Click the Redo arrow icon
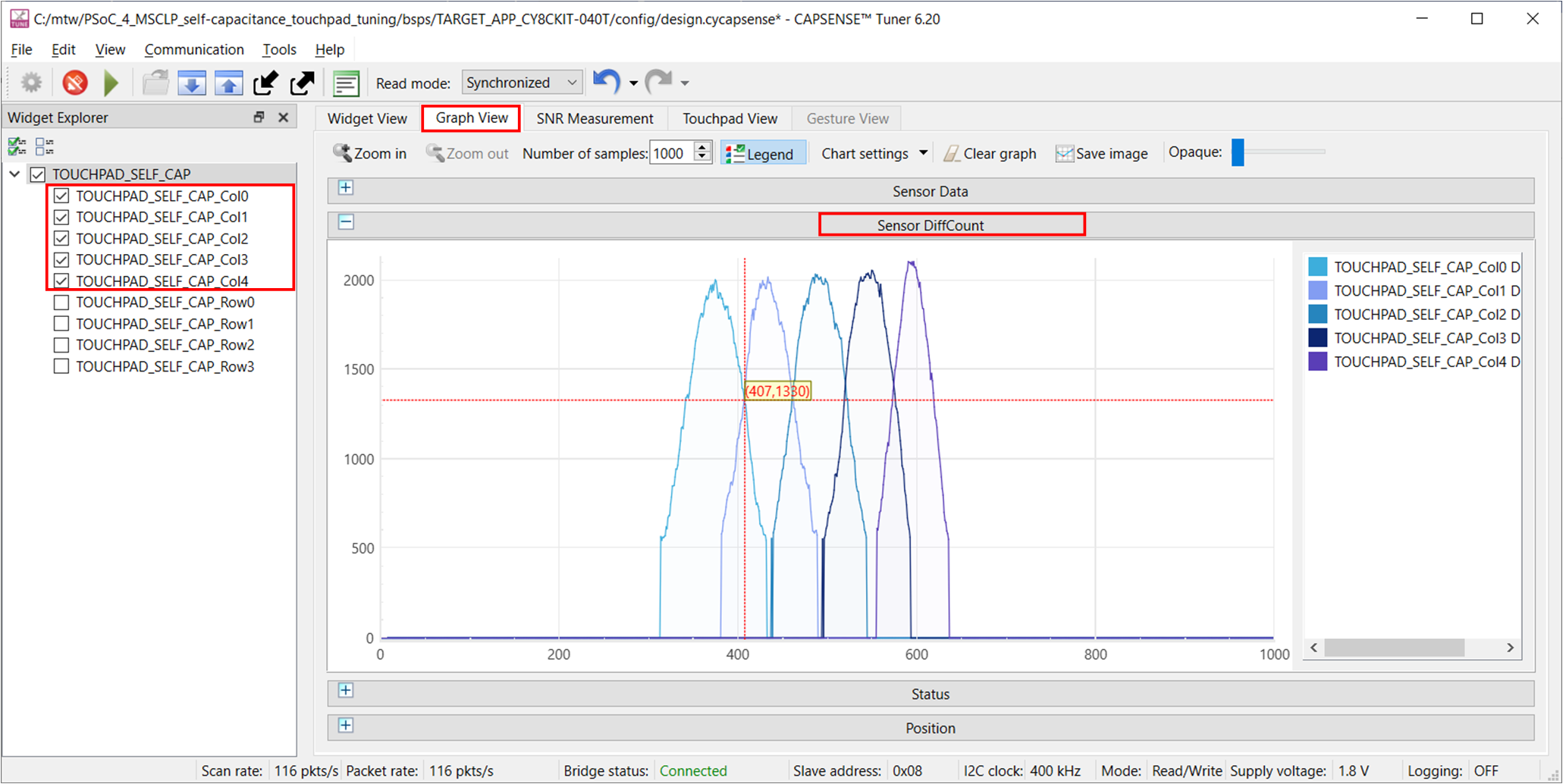1563x784 pixels. click(x=658, y=82)
